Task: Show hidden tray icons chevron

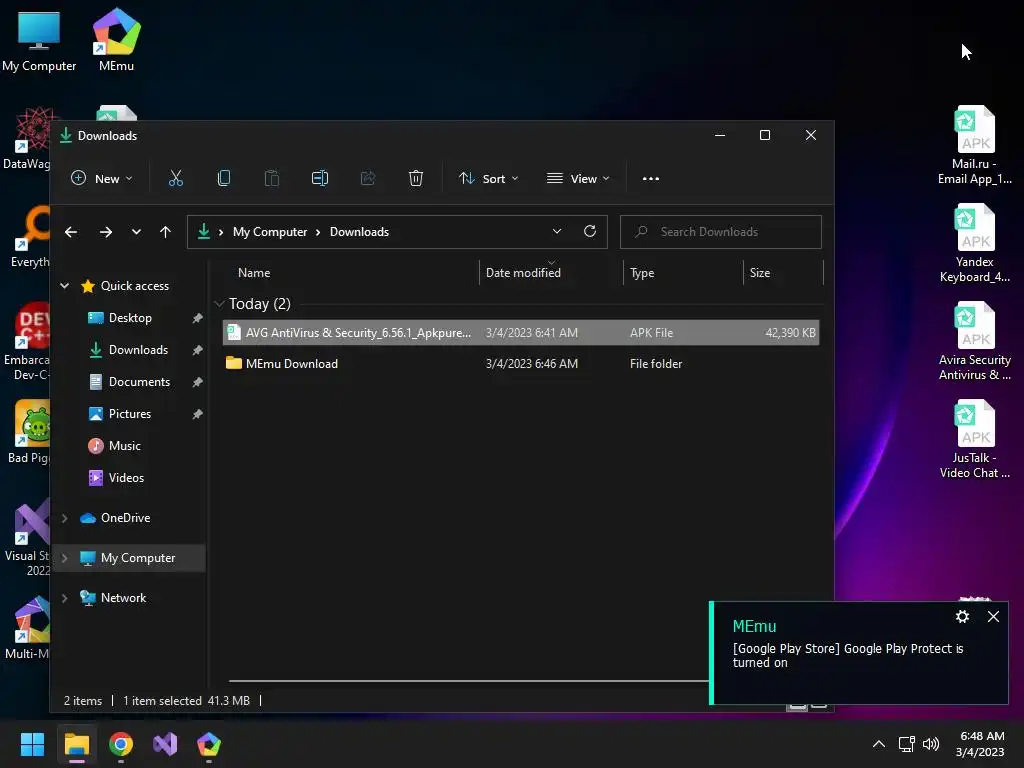Action: coord(879,744)
